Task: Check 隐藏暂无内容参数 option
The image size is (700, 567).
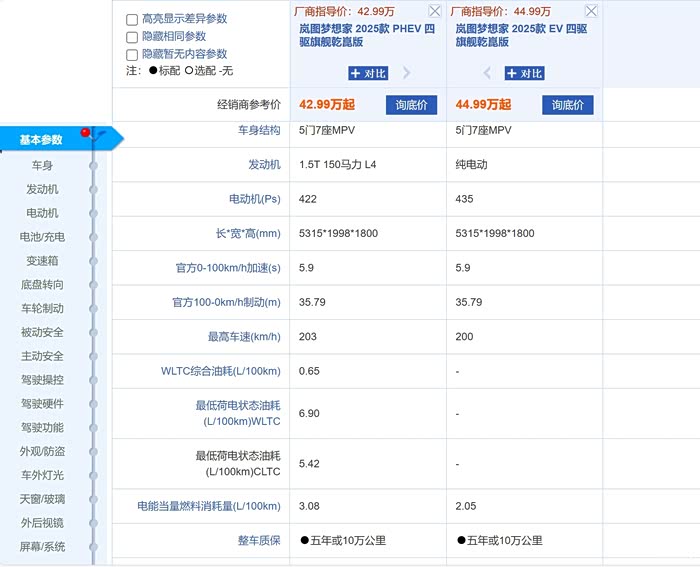Action: pos(132,55)
